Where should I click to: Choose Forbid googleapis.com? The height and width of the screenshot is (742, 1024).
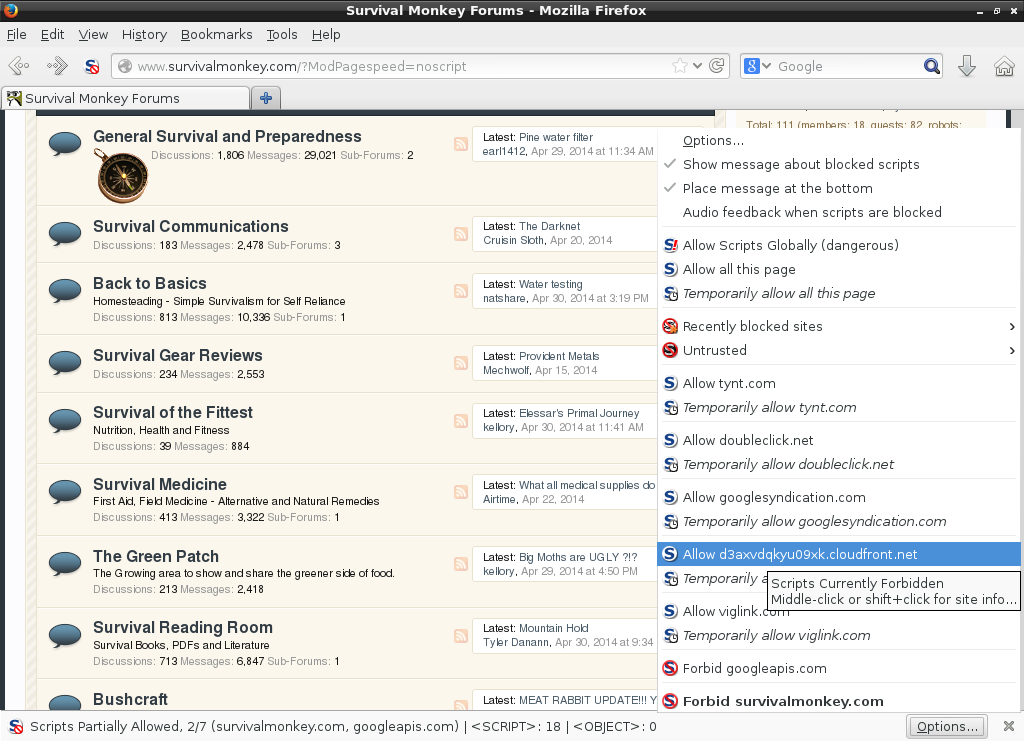(839, 668)
